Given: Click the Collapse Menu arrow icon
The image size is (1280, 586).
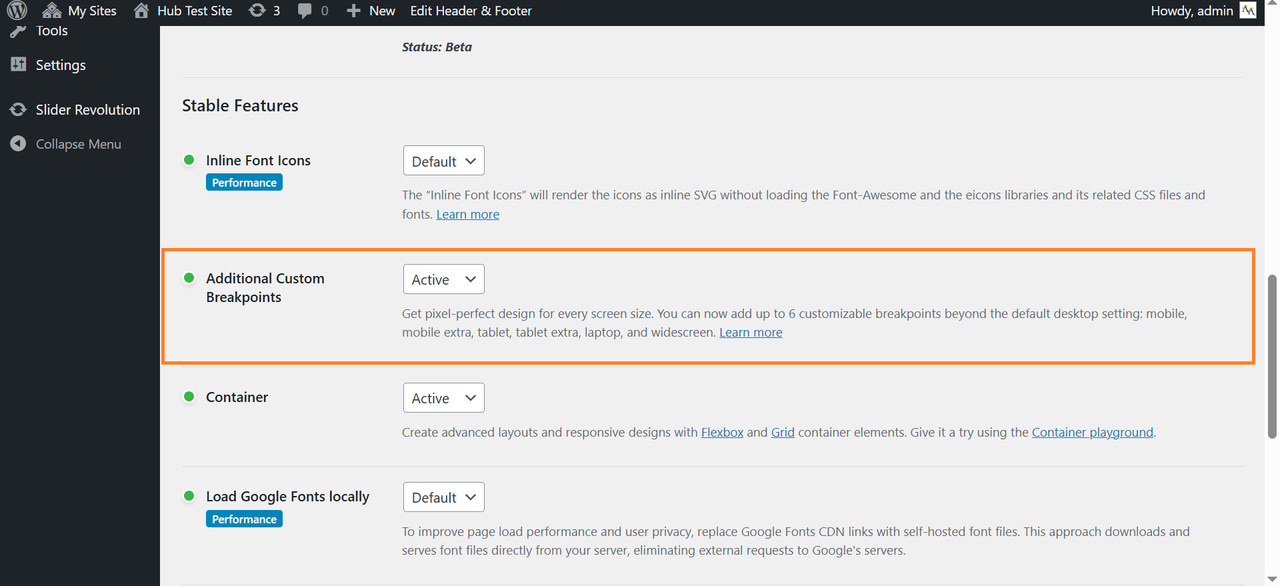Looking at the screenshot, I should pyautogui.click(x=18, y=144).
